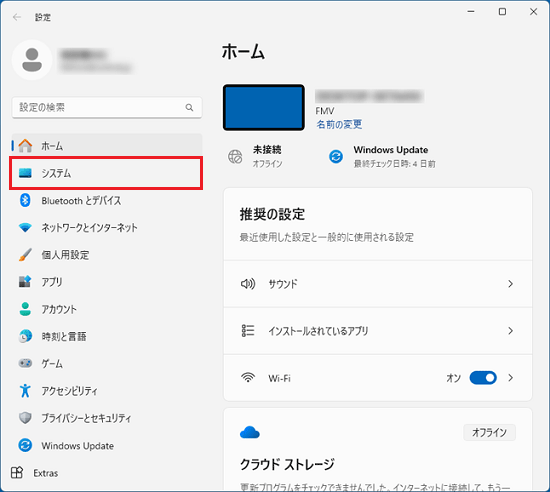The image size is (550, 492).
Task: Open the サウンド settings row
Action: click(x=378, y=284)
